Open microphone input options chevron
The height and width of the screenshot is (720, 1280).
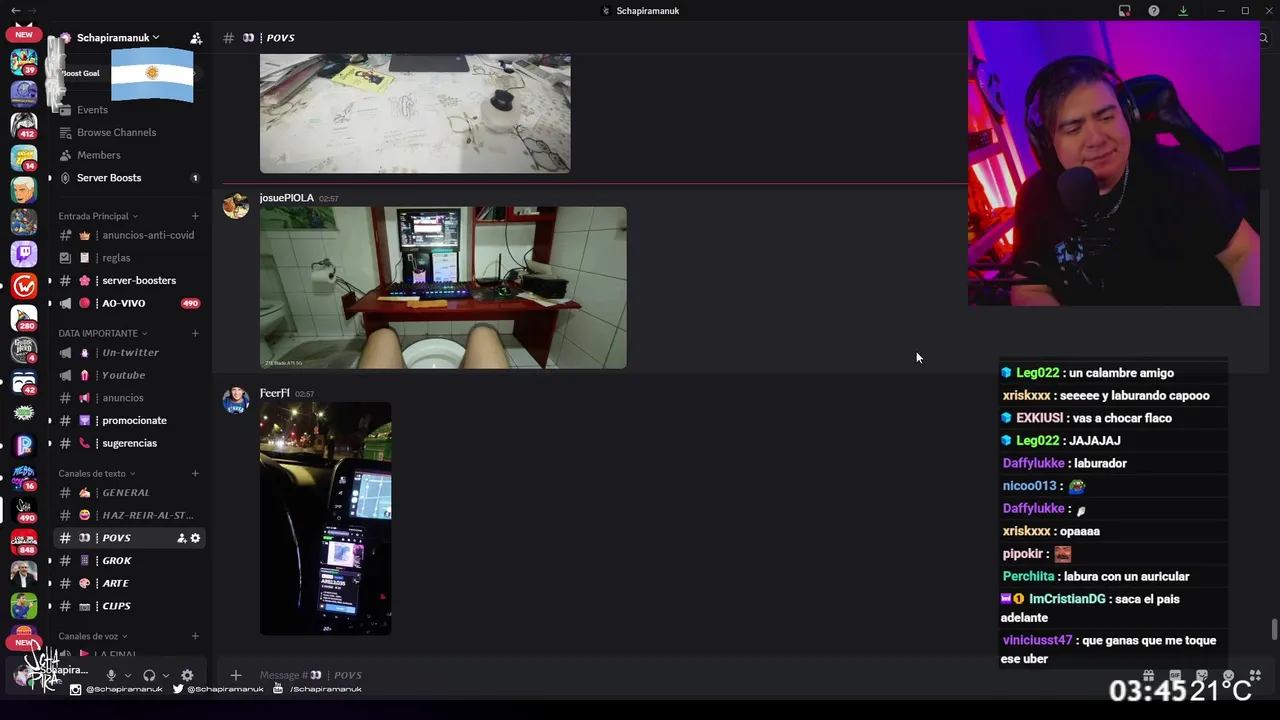pyautogui.click(x=128, y=675)
